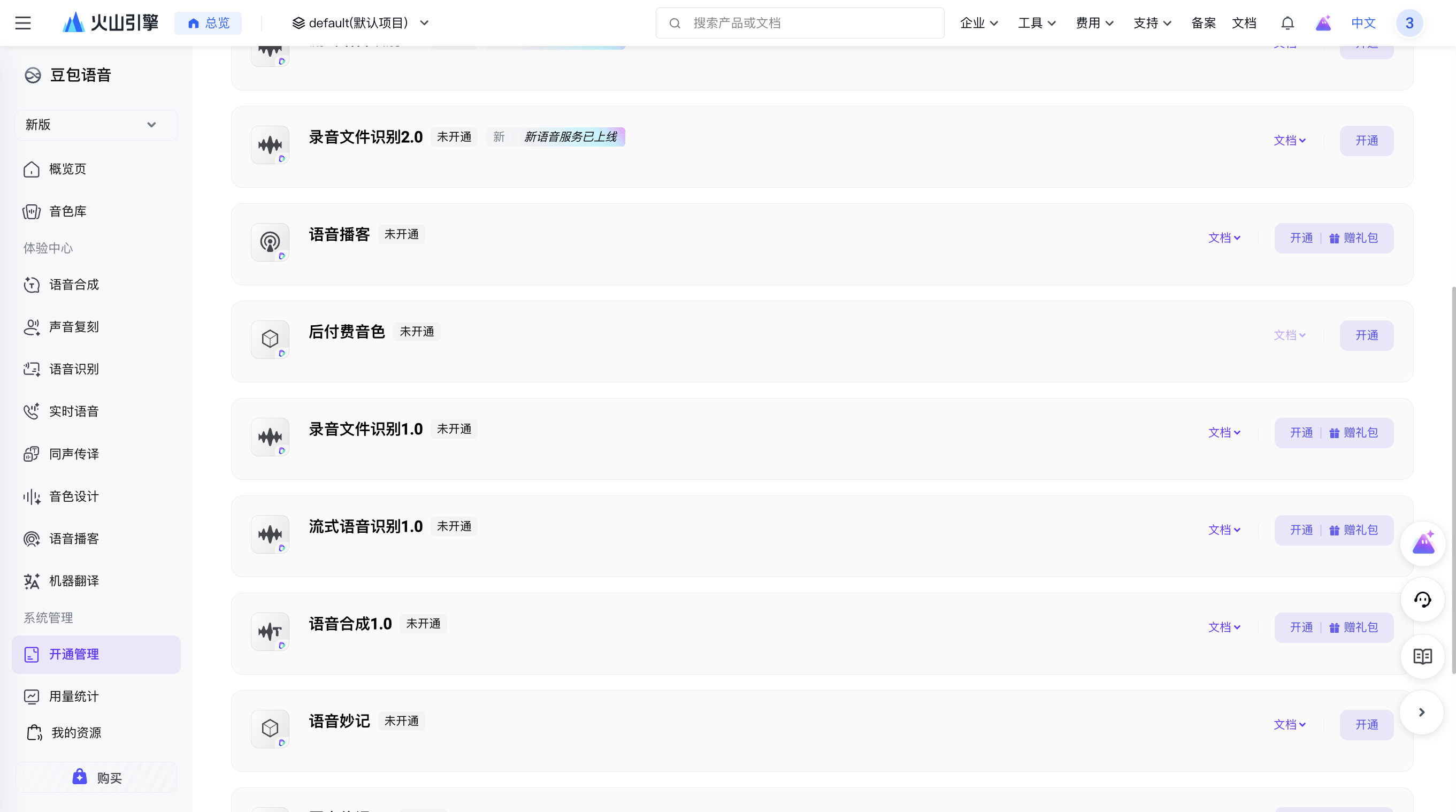Click 开通 for 录音文件识别2.0
The image size is (1456, 812).
coord(1367,141)
